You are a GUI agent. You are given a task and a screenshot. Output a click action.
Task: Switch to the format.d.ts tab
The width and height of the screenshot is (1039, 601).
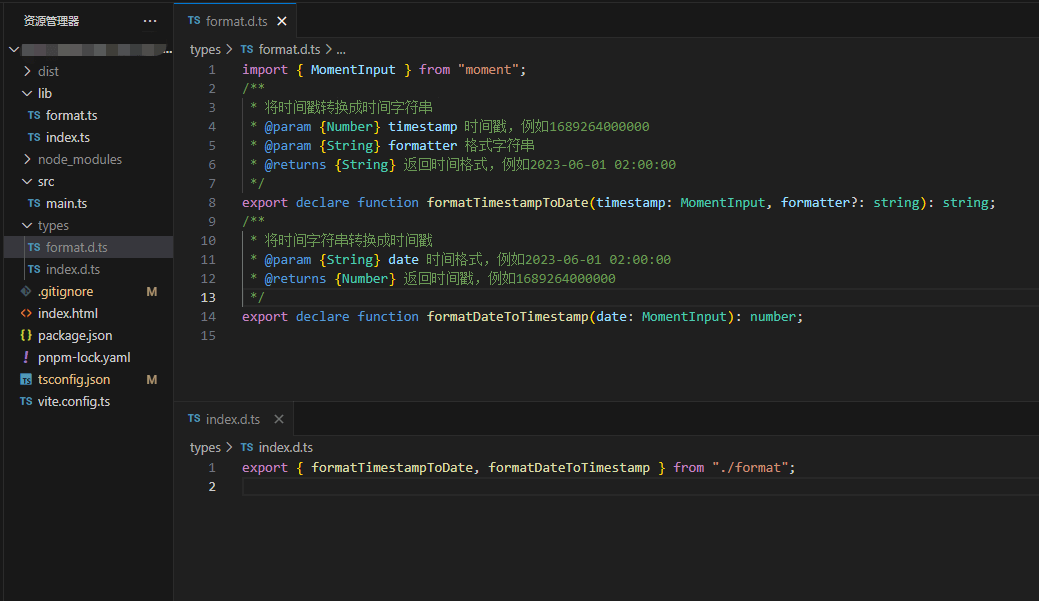228,21
